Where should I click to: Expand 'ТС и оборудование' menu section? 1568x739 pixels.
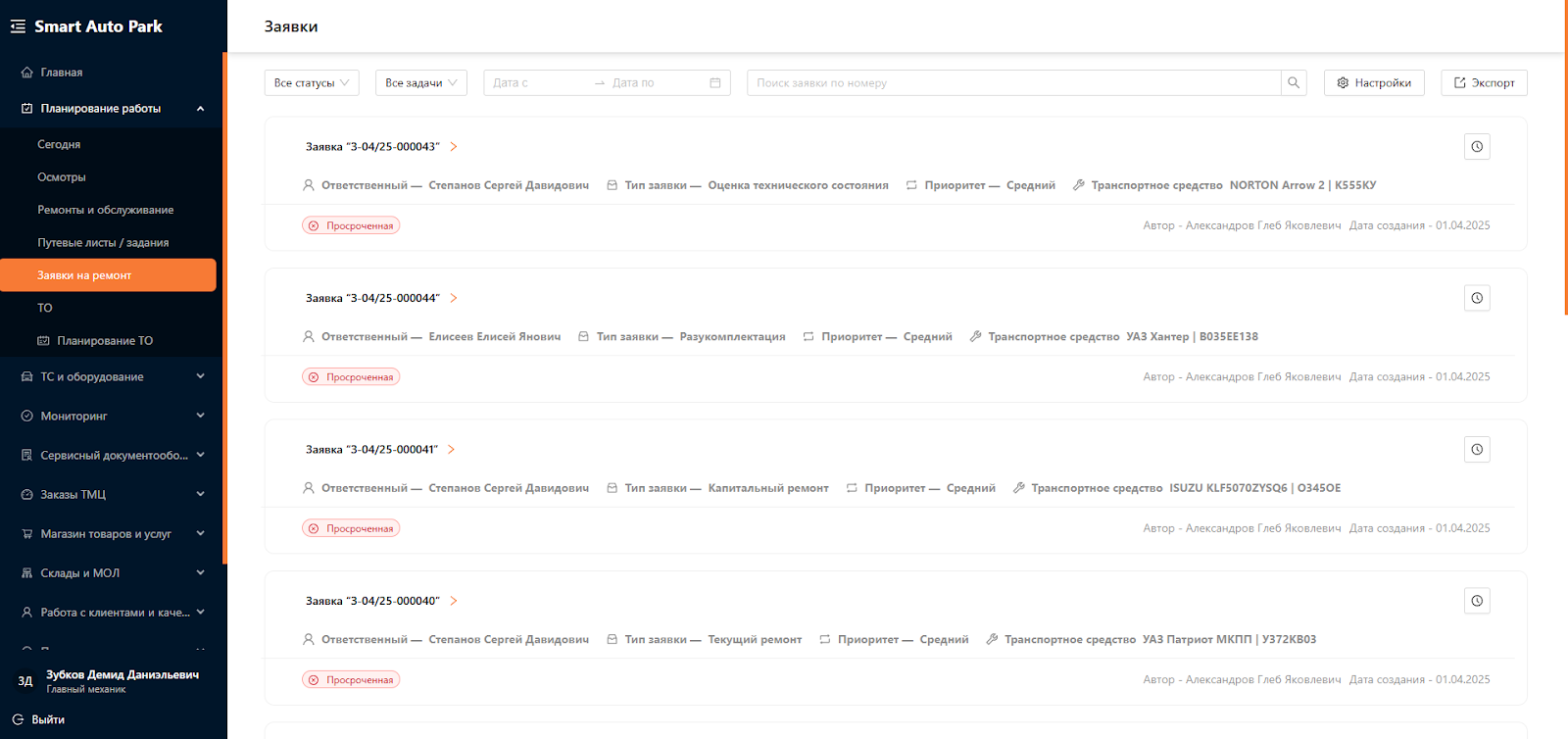click(x=200, y=376)
